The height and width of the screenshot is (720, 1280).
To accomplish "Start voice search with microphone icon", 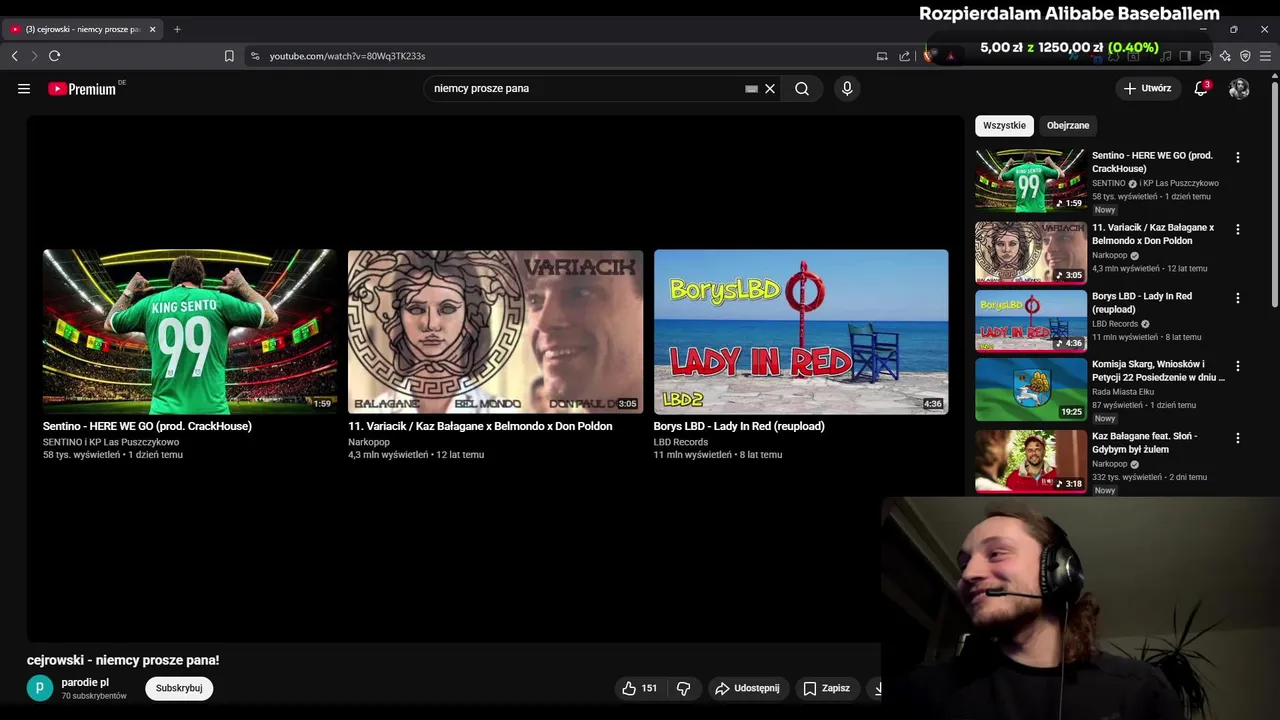I will pos(847,89).
